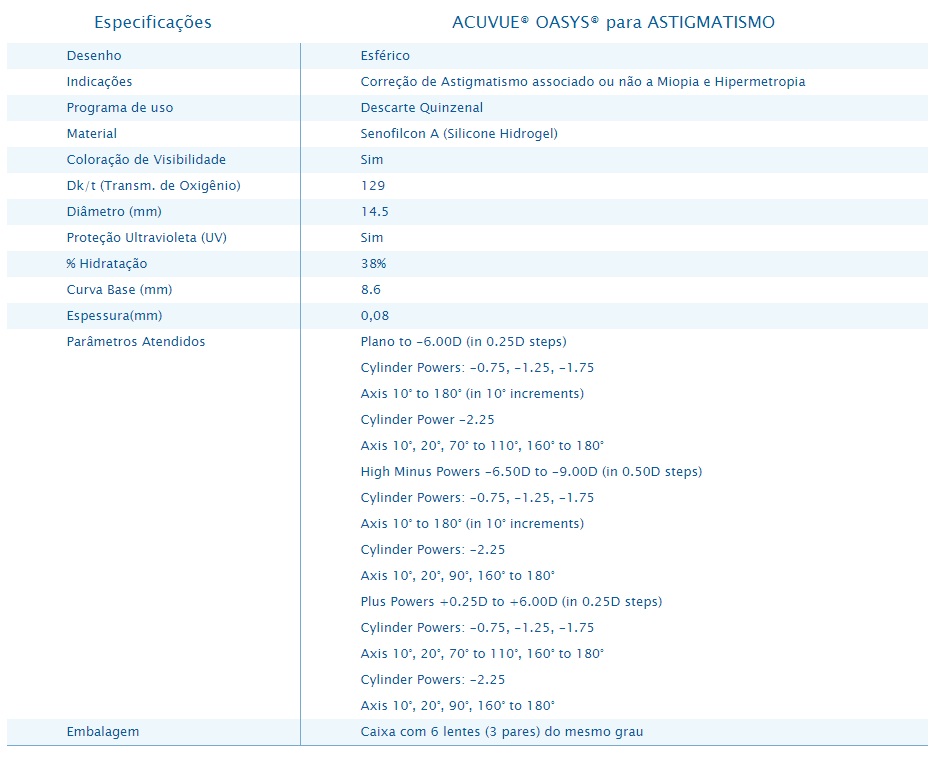Click the '129' oxygen transmission value
934x761 pixels.
[x=373, y=186]
